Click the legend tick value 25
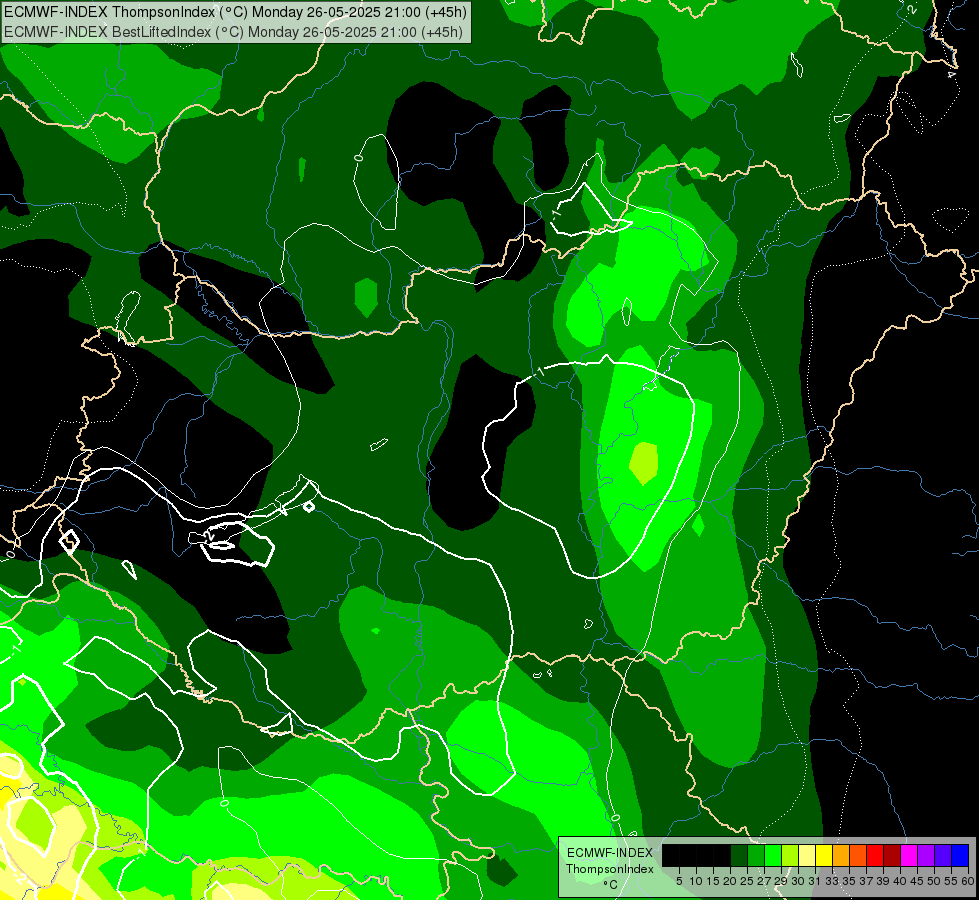This screenshot has height=900, width=979. point(747,881)
